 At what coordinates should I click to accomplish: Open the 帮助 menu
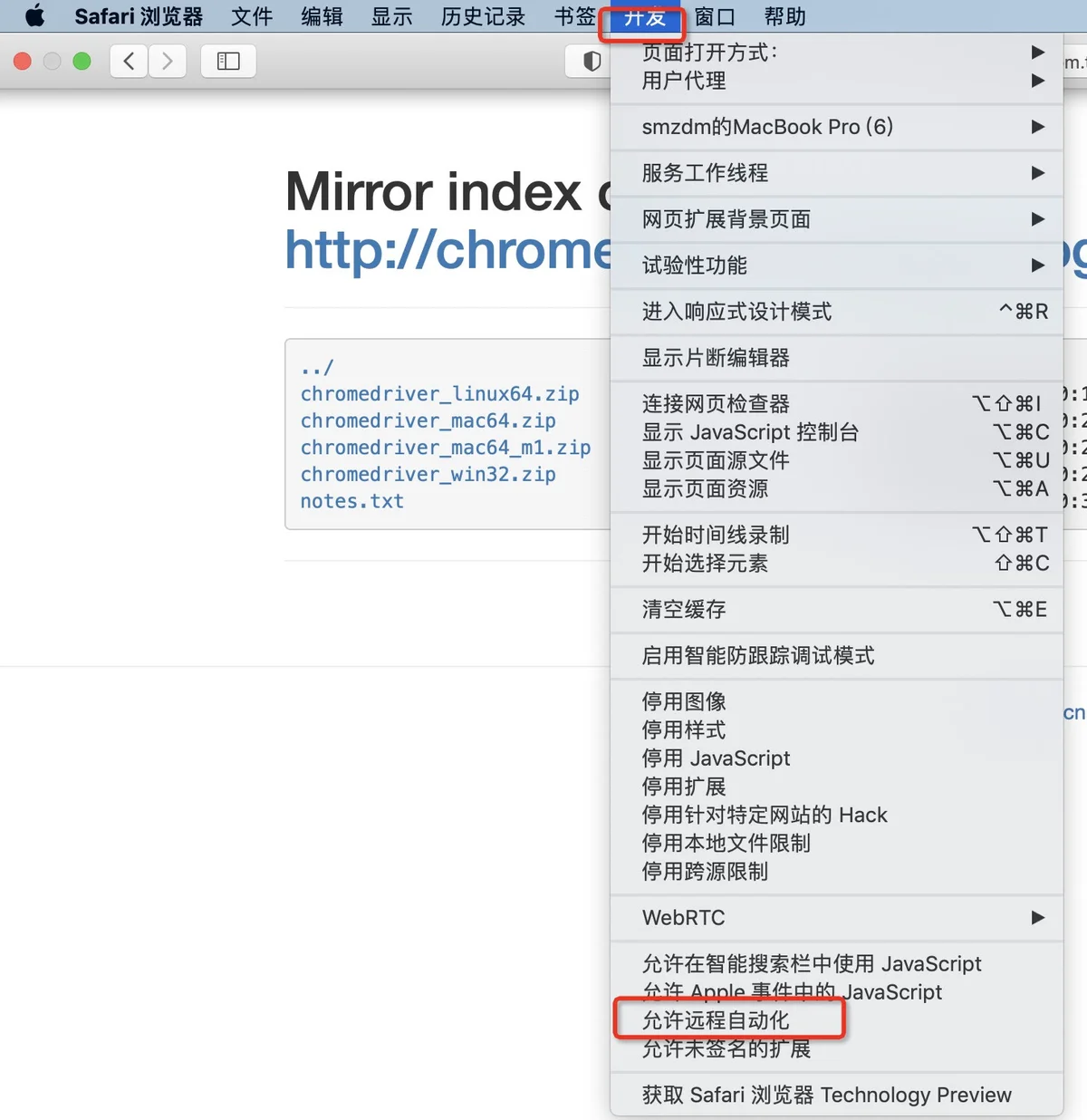tap(784, 16)
